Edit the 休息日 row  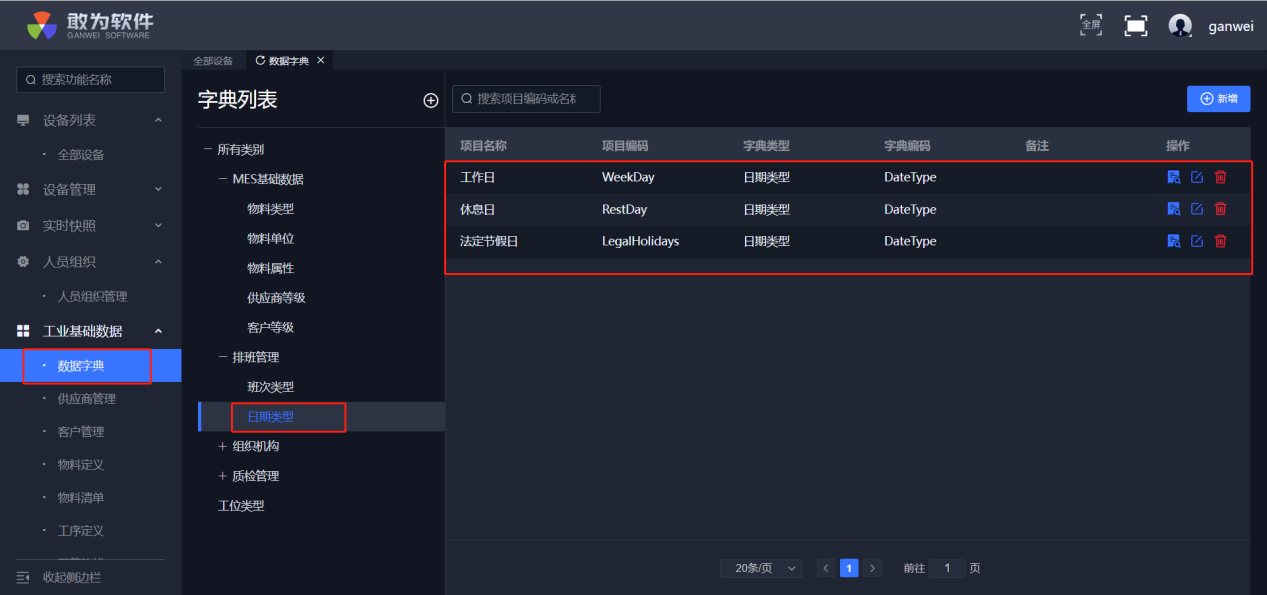click(1197, 209)
